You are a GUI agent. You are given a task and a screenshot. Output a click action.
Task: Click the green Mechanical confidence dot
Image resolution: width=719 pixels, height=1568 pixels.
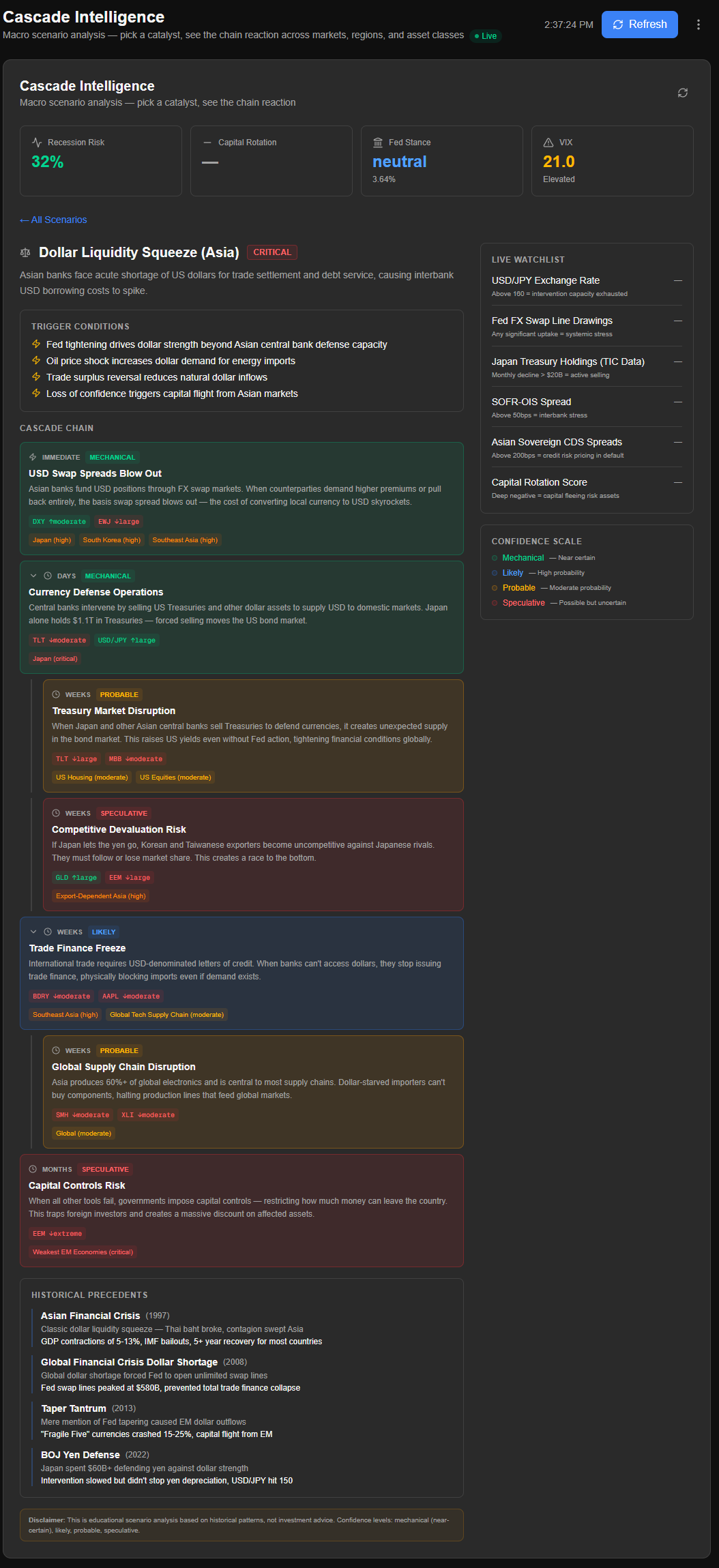coord(495,558)
